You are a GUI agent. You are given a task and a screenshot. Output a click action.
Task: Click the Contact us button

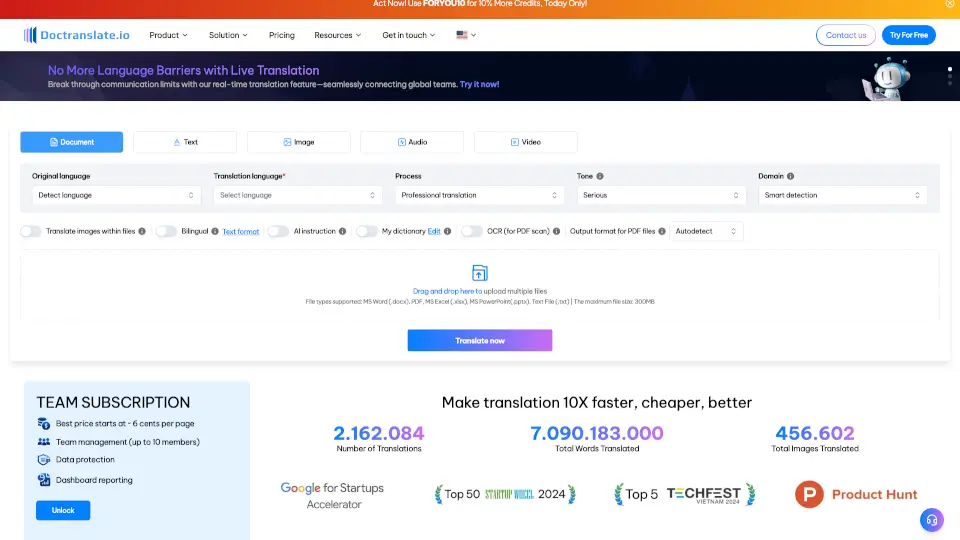click(x=846, y=35)
